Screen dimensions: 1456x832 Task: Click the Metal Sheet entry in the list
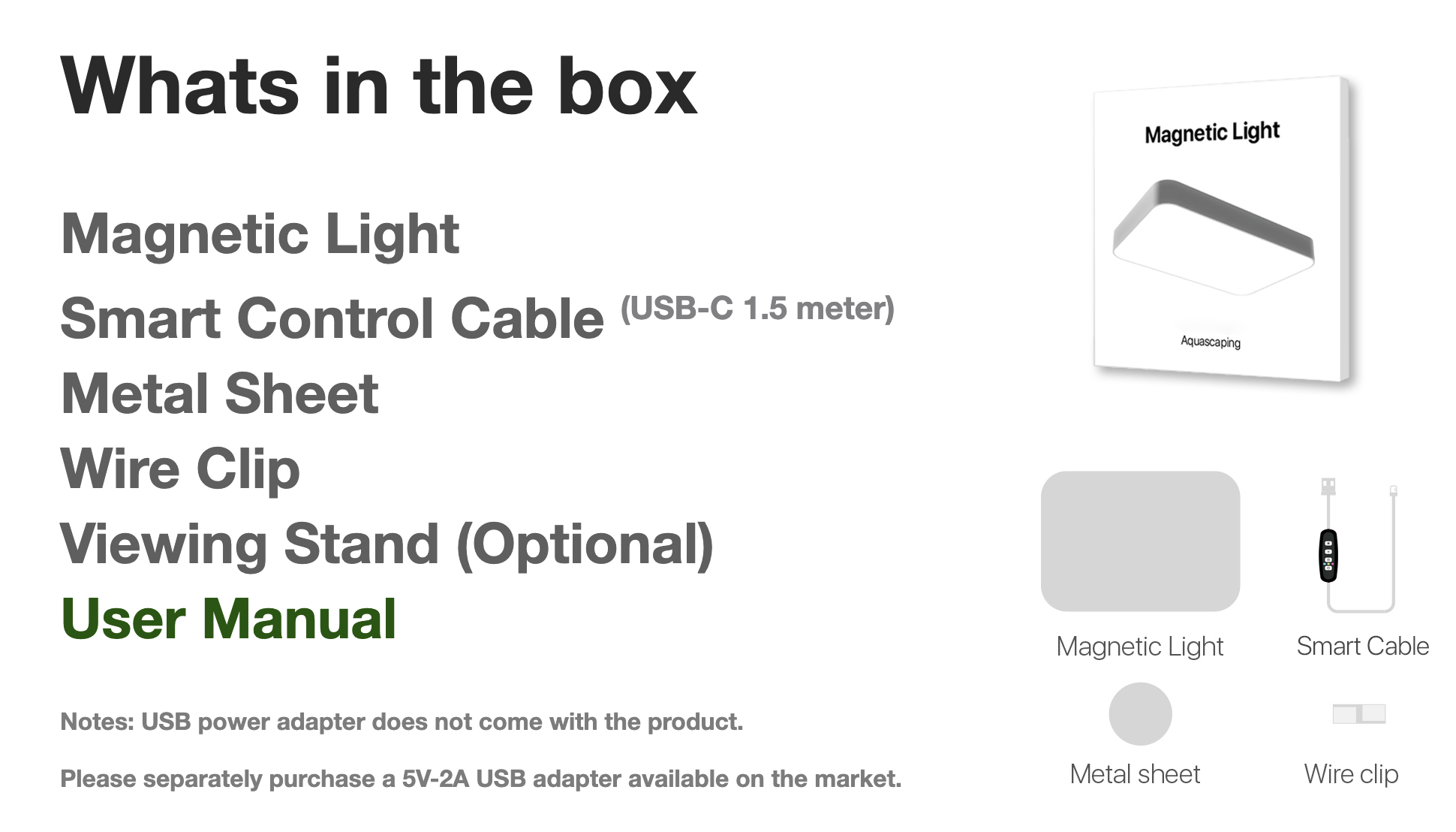(x=220, y=393)
